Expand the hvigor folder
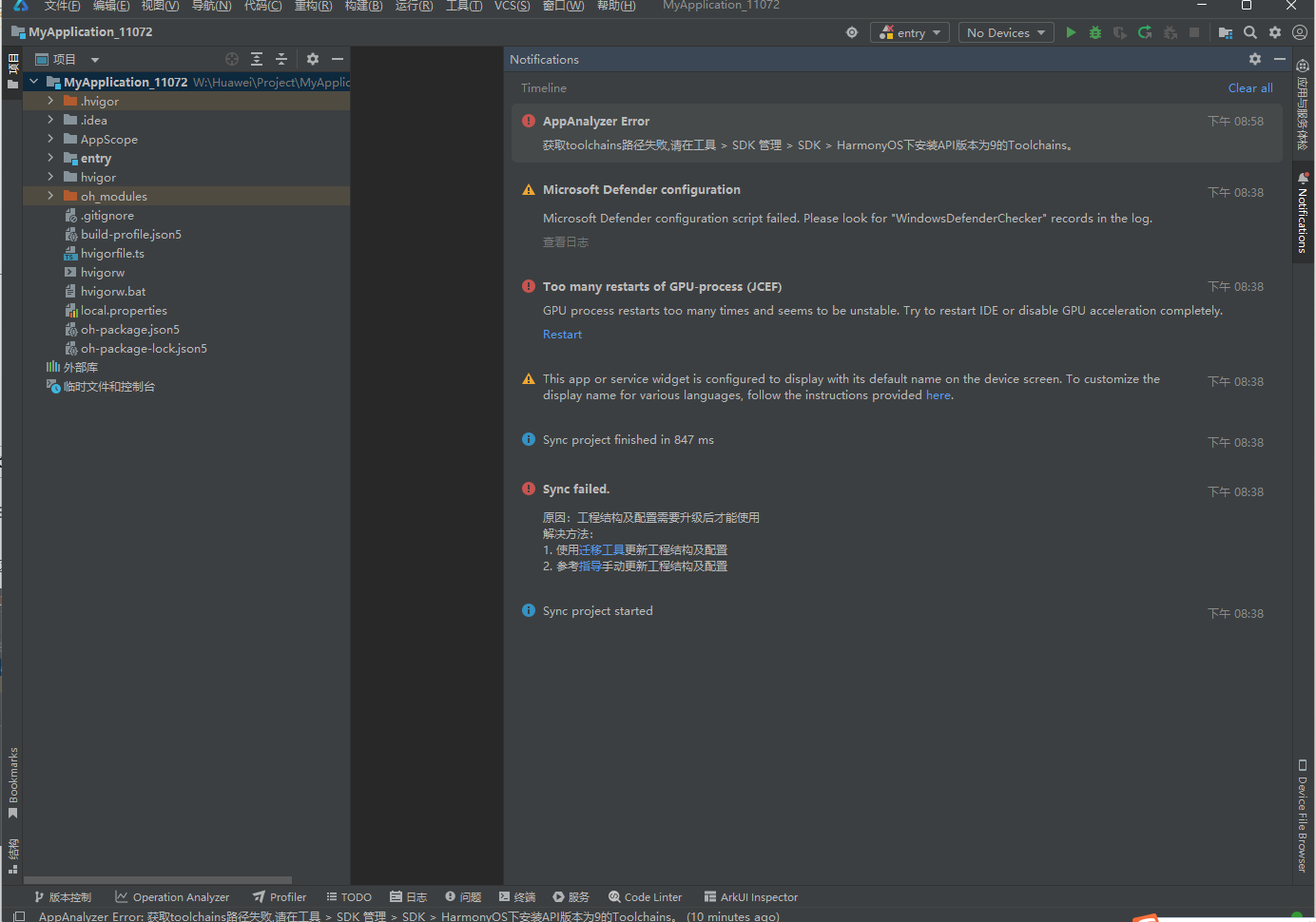Screen dimensions: 1316x922 (50, 177)
